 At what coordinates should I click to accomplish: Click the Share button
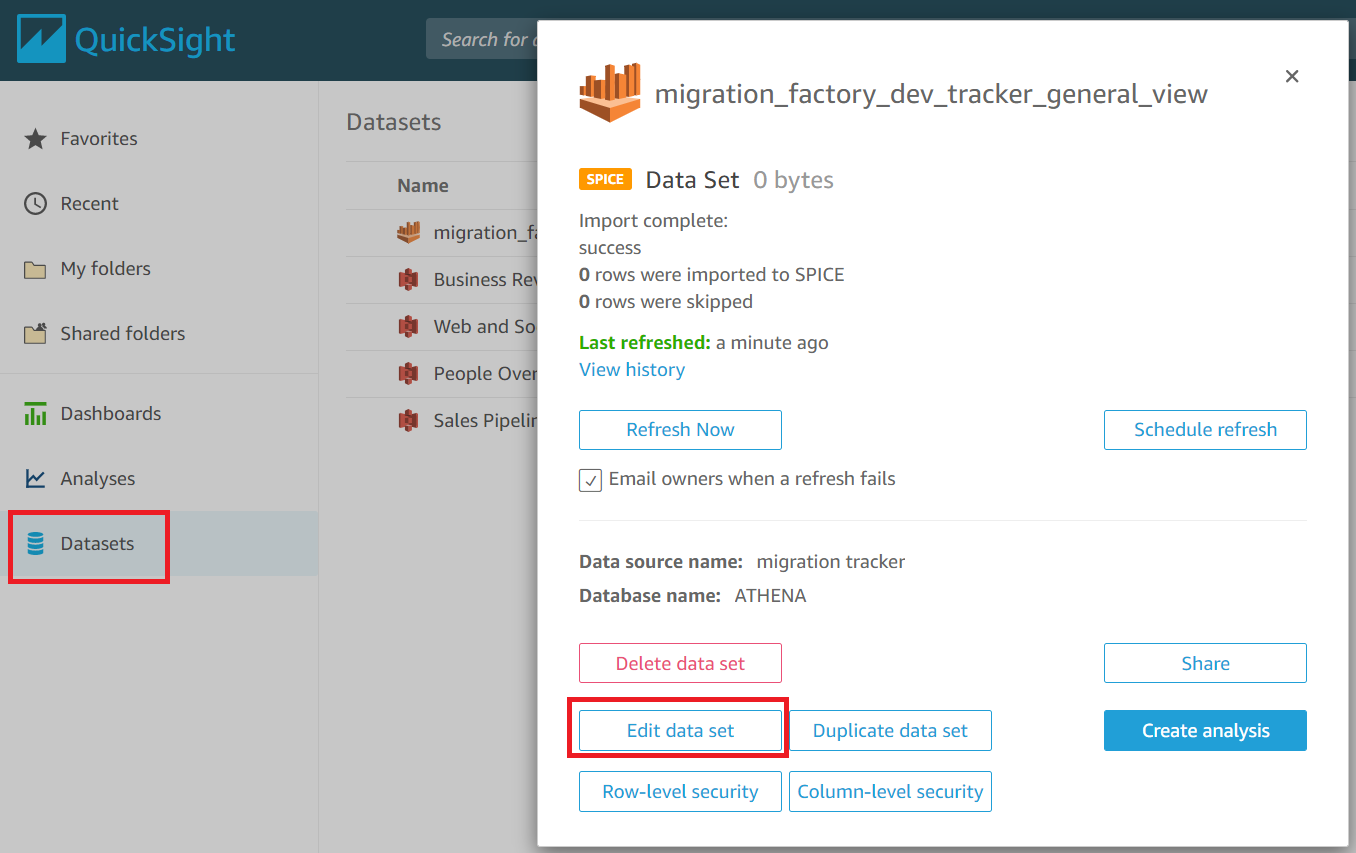pos(1205,663)
